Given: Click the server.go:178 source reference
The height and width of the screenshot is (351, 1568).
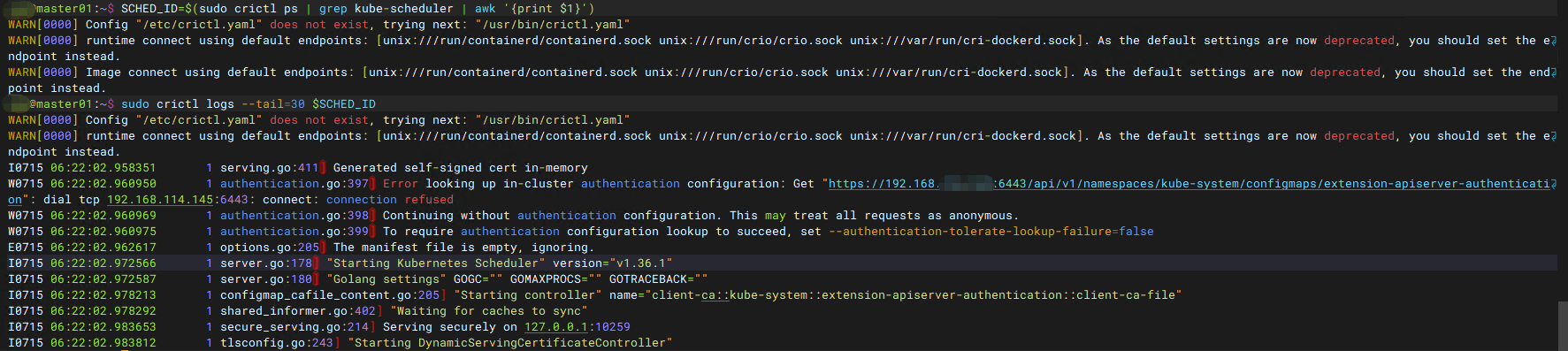Looking at the screenshot, I should [x=266, y=263].
